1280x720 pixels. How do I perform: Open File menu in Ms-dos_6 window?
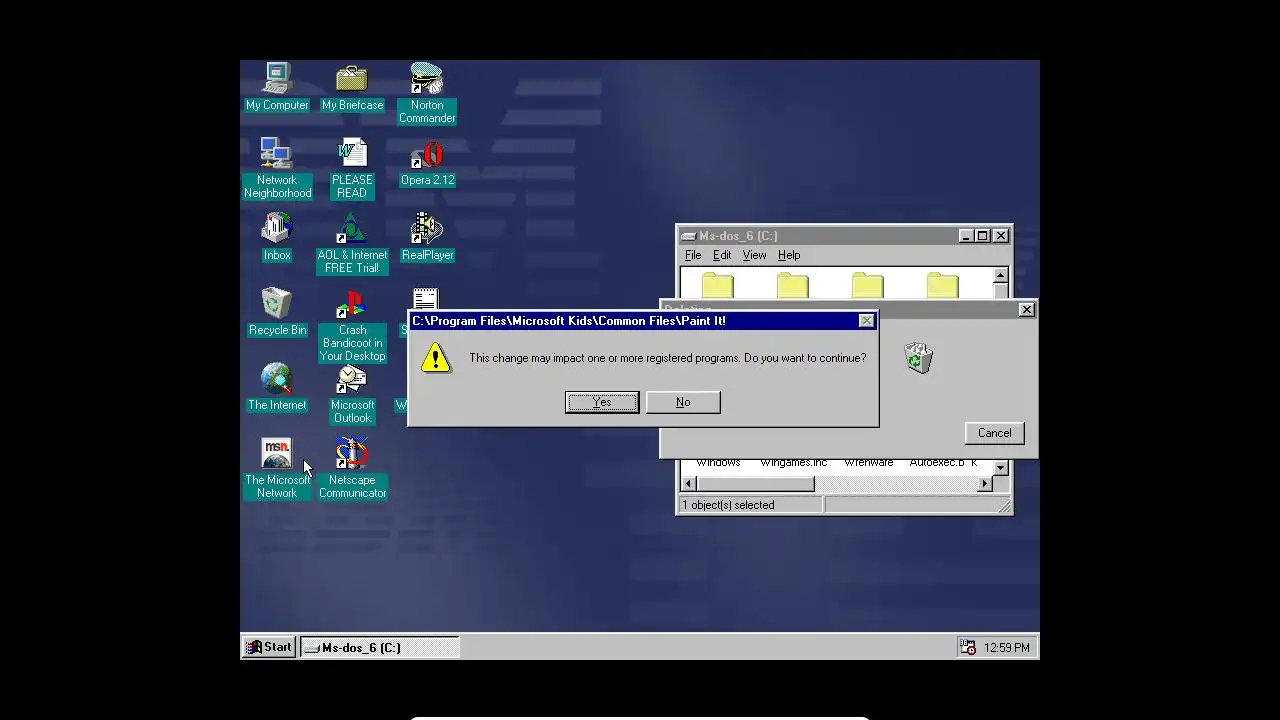pos(693,255)
